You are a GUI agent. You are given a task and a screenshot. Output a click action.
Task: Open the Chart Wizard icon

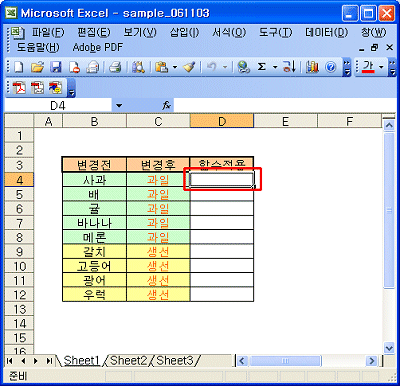[x=312, y=67]
